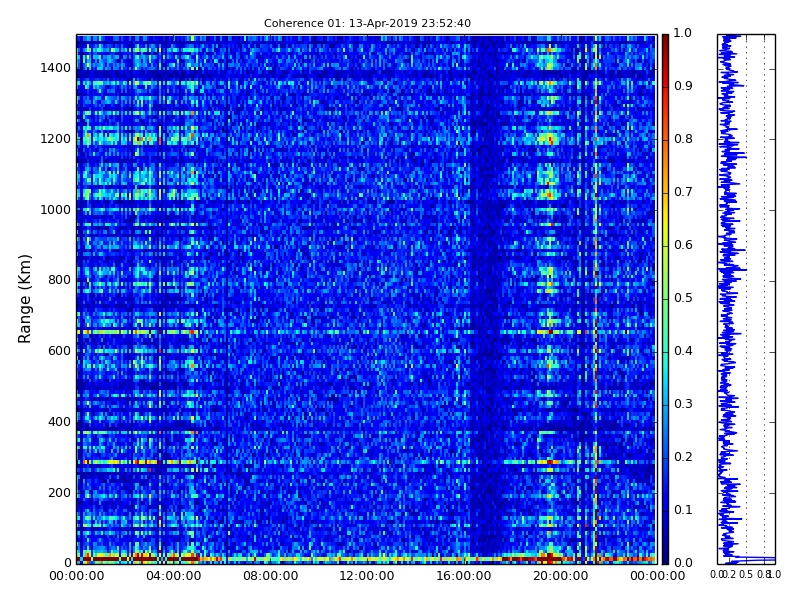Select the 0.7 colorbar tick label

point(683,192)
